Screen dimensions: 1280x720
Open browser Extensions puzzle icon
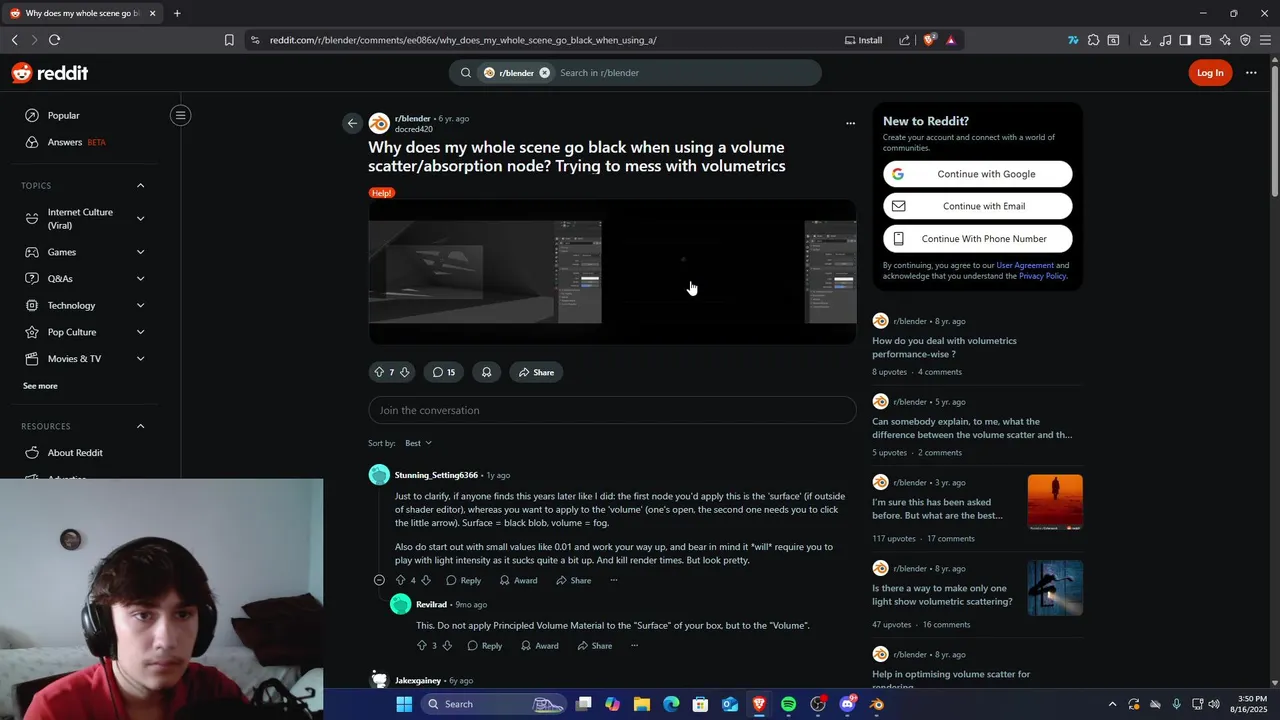(1093, 40)
